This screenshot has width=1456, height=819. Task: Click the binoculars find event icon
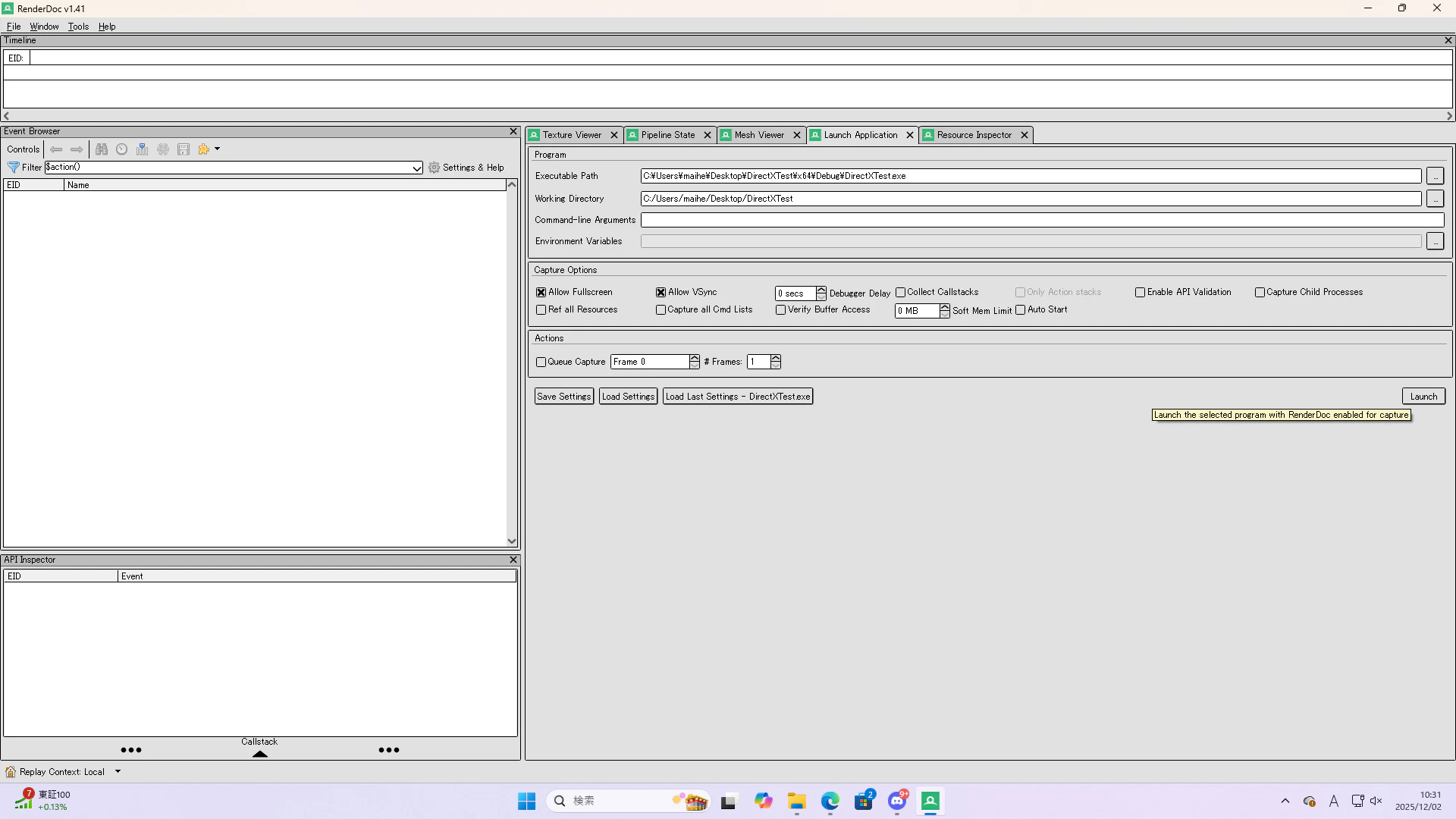click(102, 149)
